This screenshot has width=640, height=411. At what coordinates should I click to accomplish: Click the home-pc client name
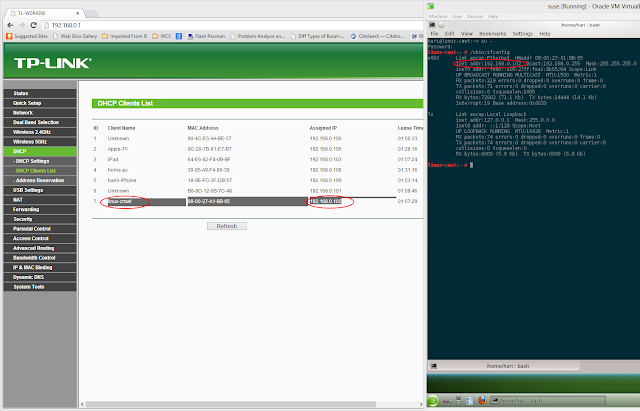pyautogui.click(x=118, y=170)
